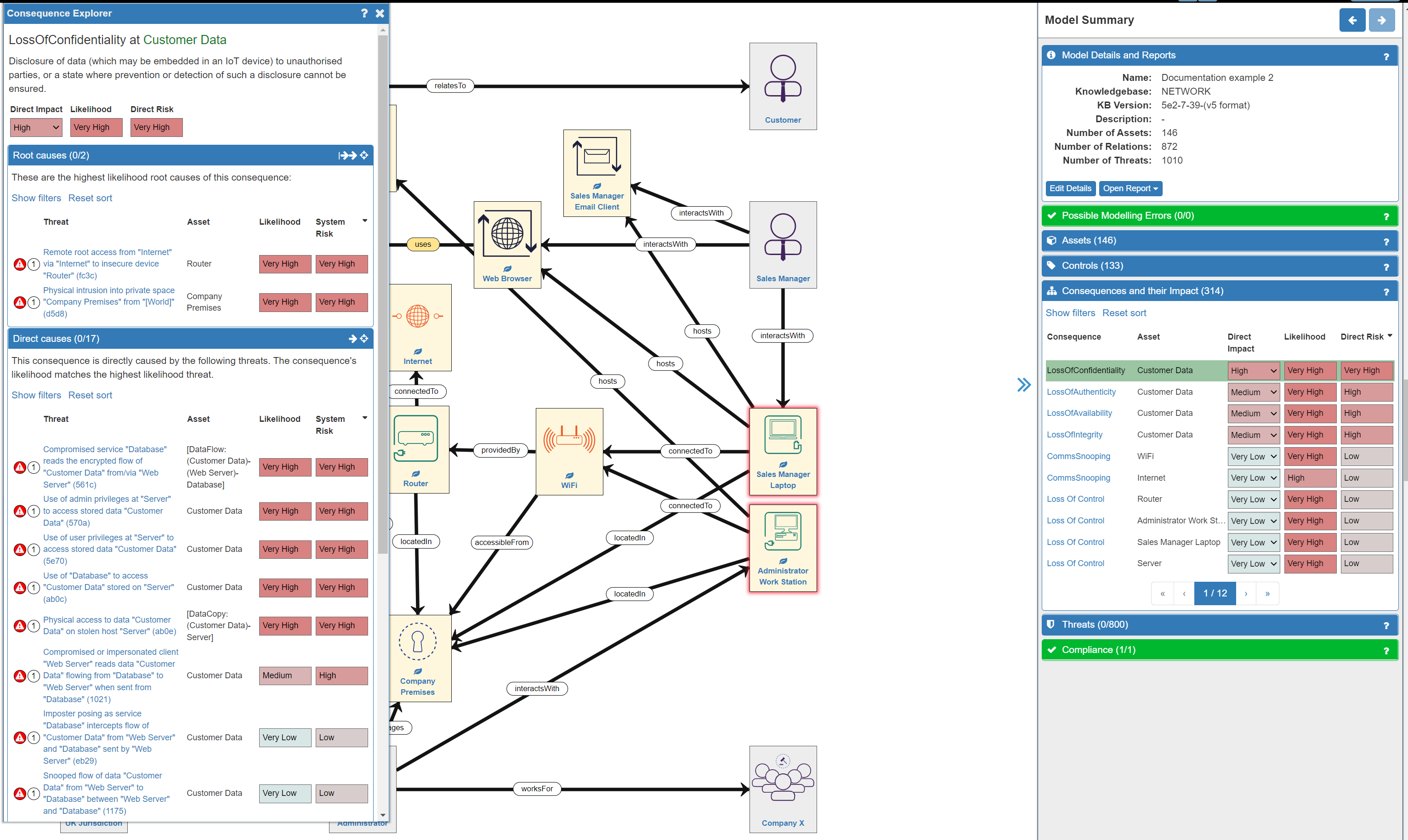Screen dimensions: 1408x840
Task: Open Remote root access Router threat link
Action: pyautogui.click(x=107, y=264)
